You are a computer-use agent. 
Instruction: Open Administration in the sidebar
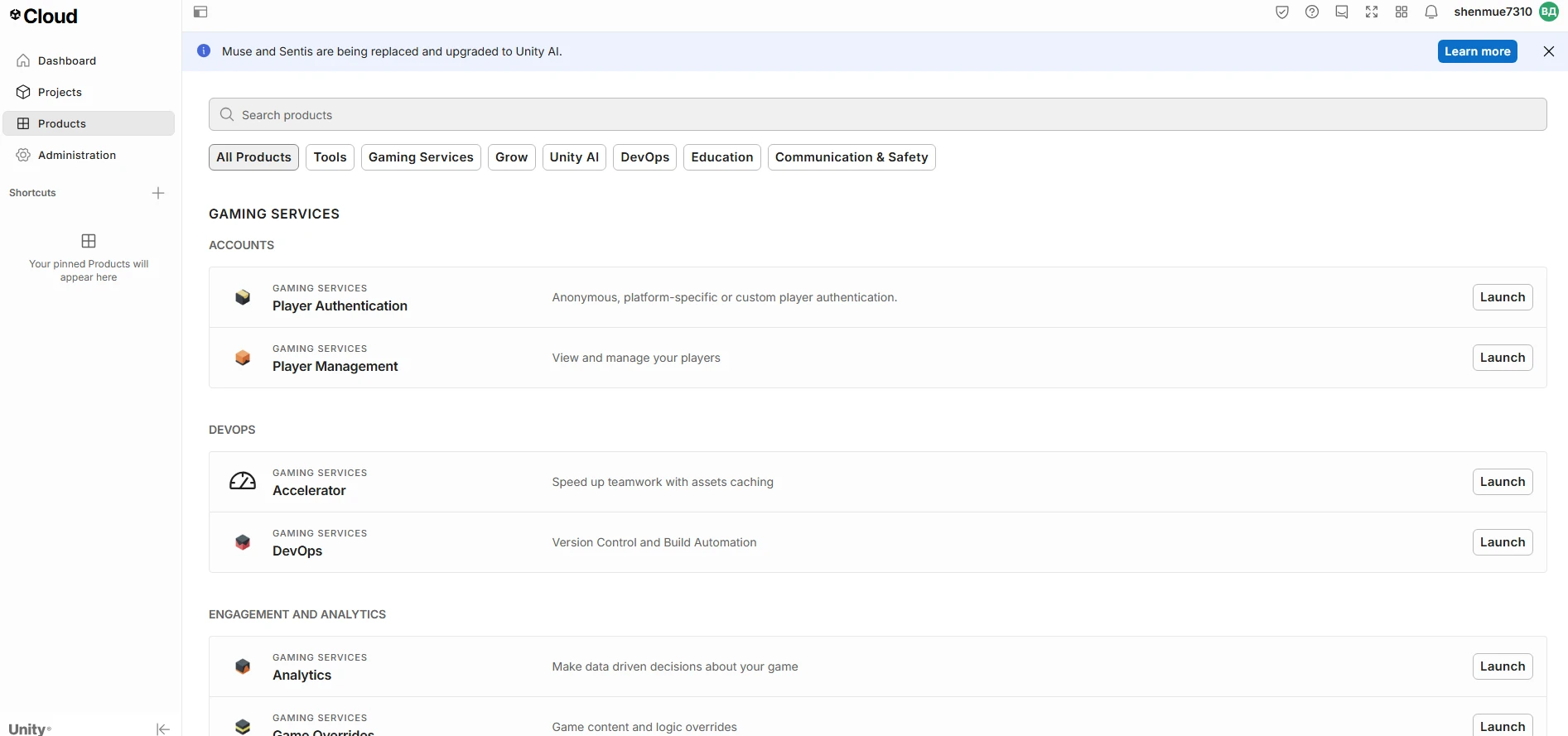coord(89,155)
